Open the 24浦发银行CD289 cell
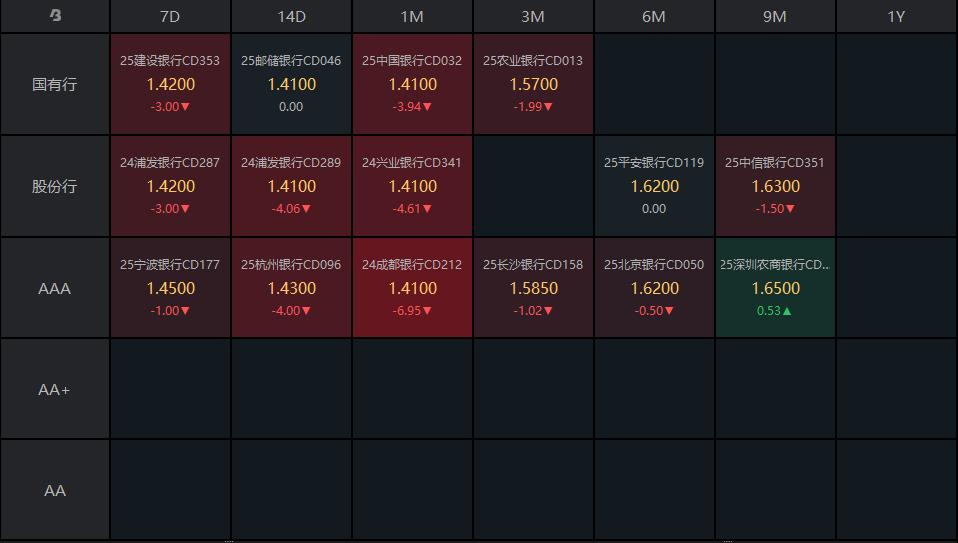Screen dimensions: 958x543 tap(291, 186)
